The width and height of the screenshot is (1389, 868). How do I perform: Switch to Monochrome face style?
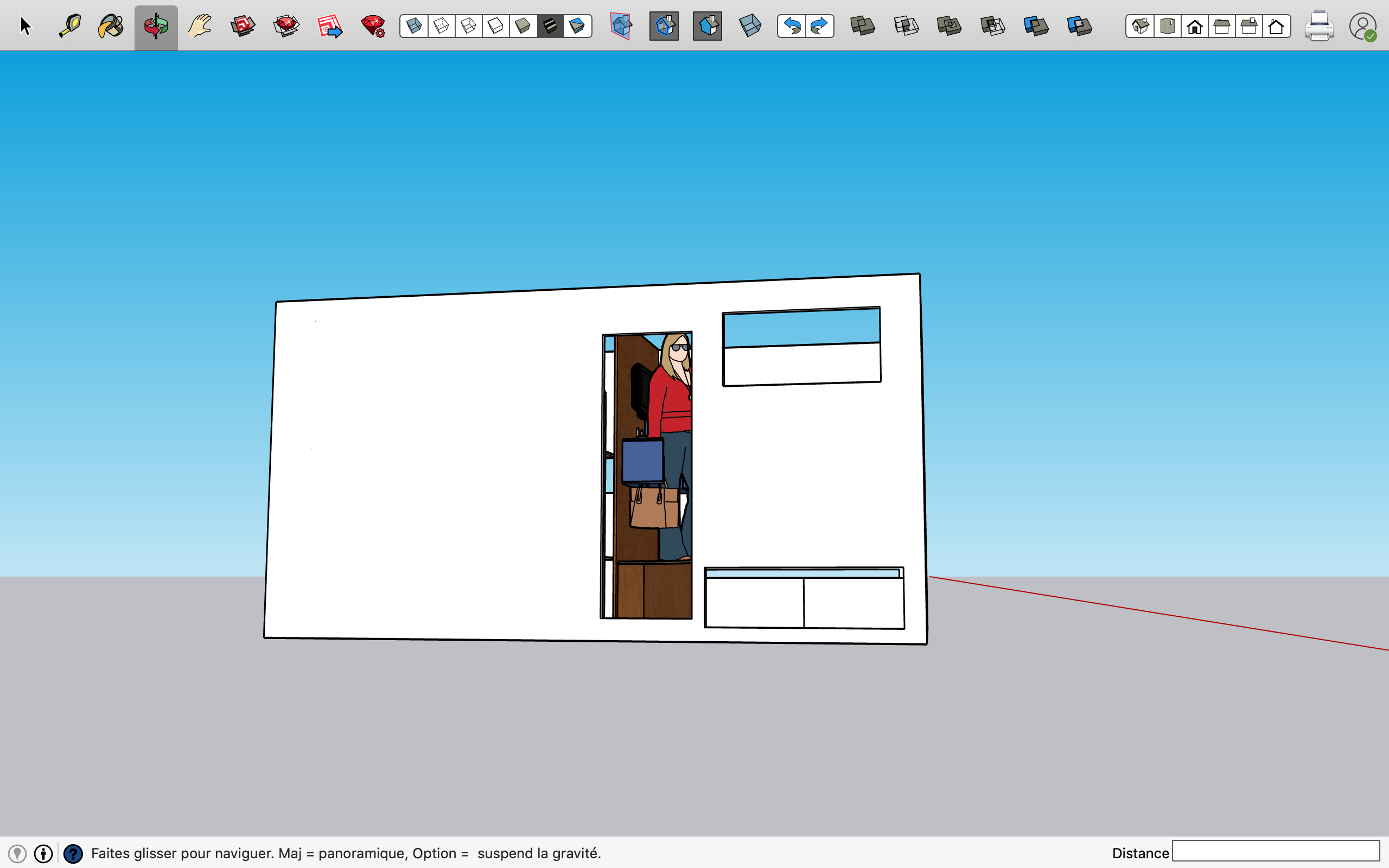coord(577,26)
